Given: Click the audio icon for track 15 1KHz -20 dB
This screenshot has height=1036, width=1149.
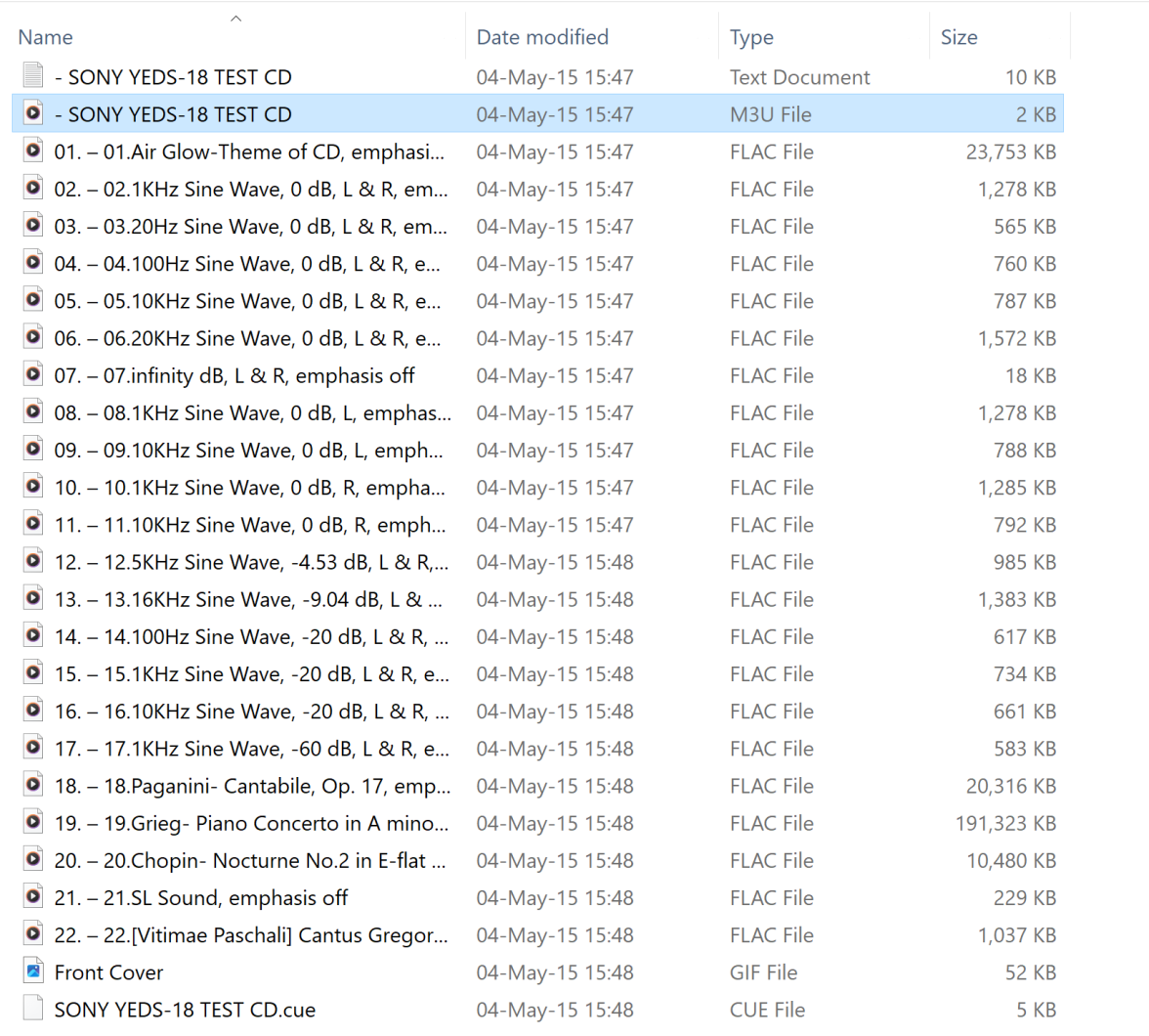Looking at the screenshot, I should pyautogui.click(x=33, y=672).
